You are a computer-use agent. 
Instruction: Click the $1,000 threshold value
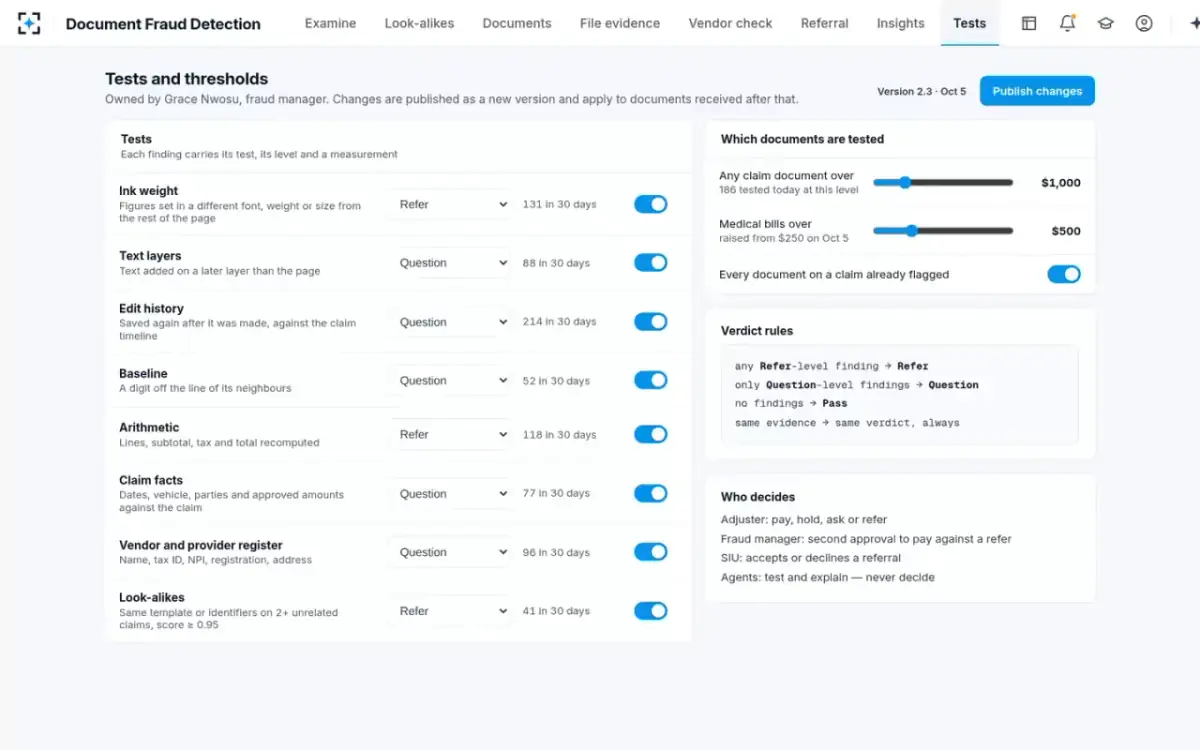(1061, 183)
